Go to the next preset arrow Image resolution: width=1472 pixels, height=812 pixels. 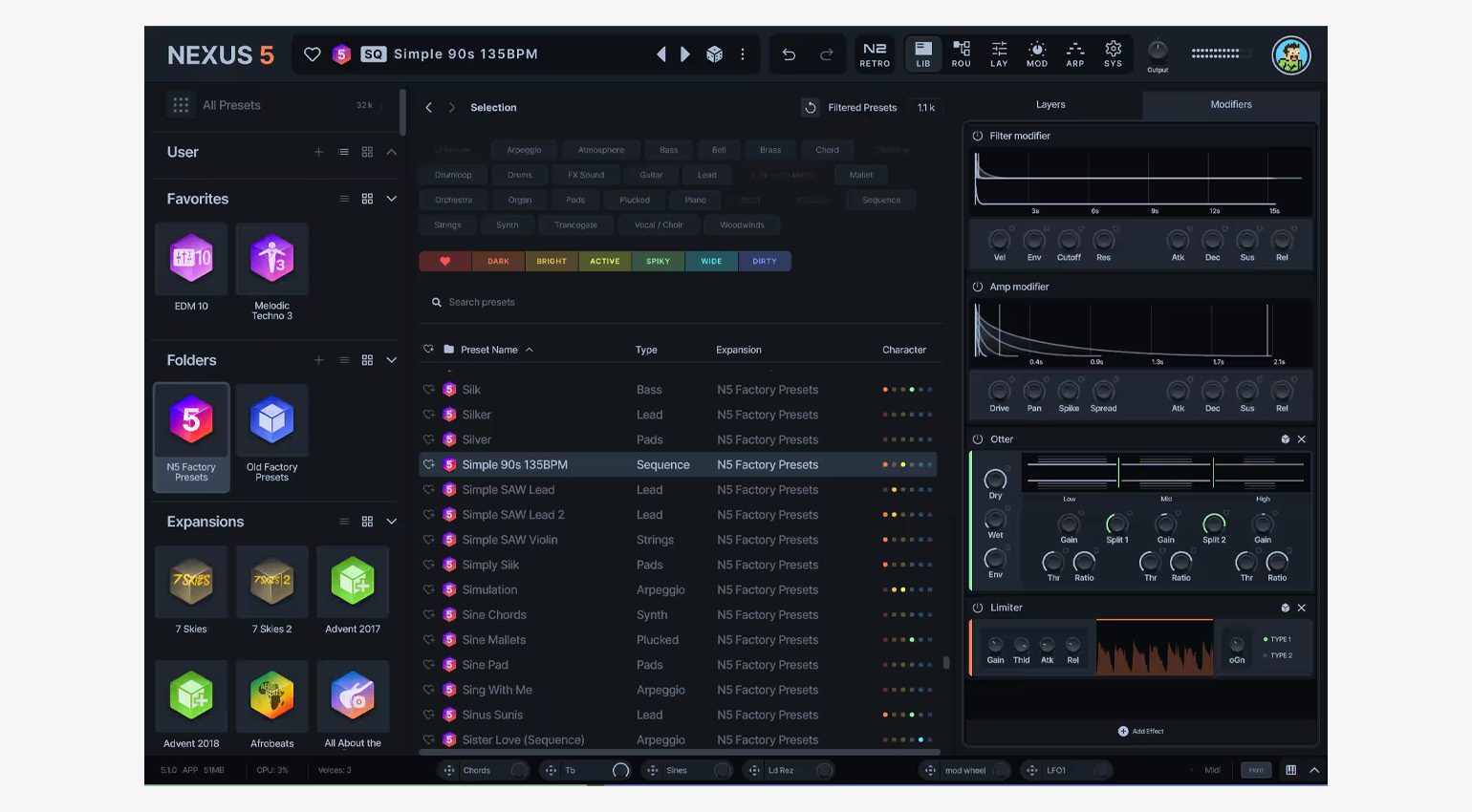coord(685,54)
